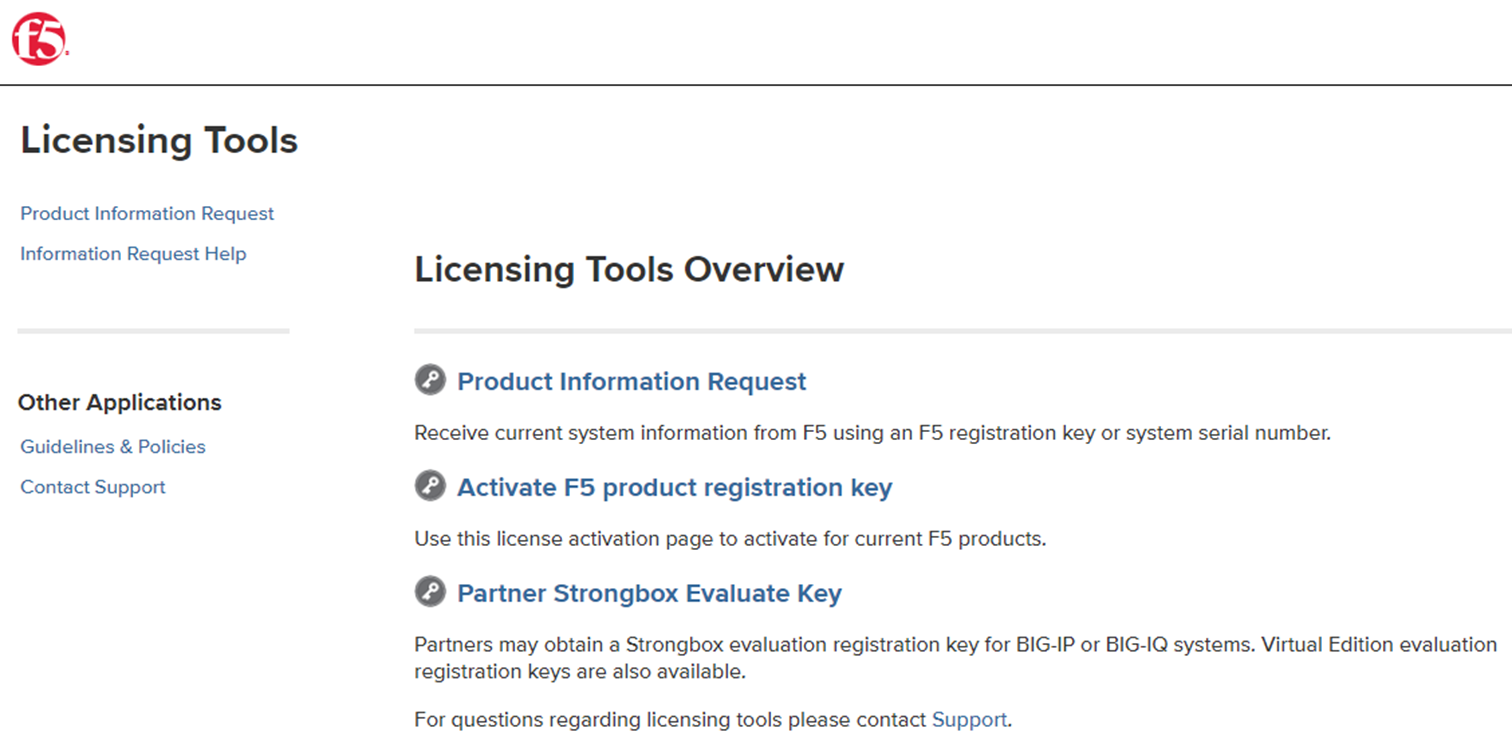Click the Other Applications heading

click(x=120, y=403)
